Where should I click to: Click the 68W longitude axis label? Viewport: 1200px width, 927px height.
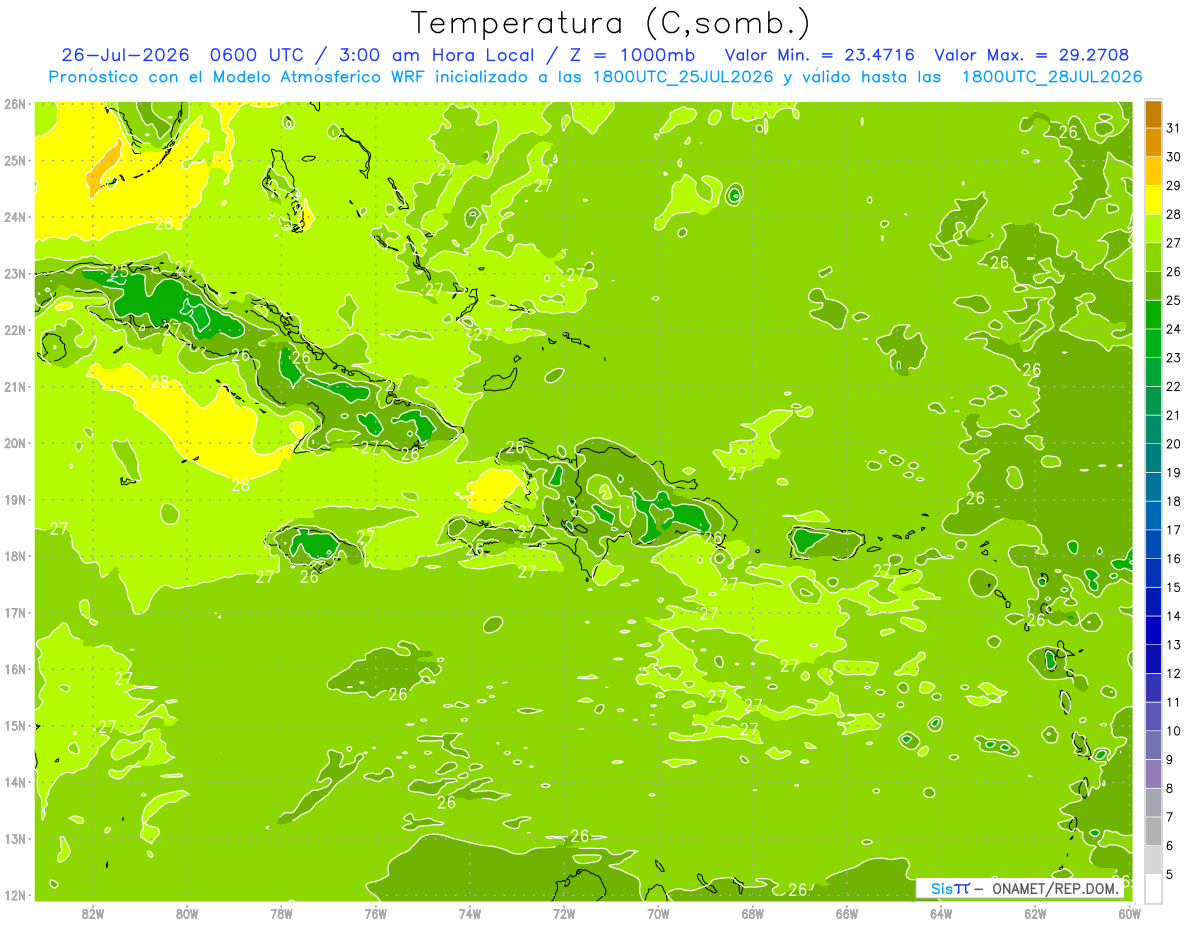pyautogui.click(x=753, y=913)
